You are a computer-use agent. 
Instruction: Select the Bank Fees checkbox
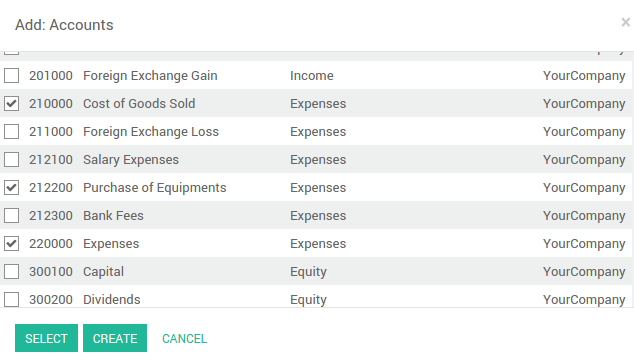tap(11, 216)
